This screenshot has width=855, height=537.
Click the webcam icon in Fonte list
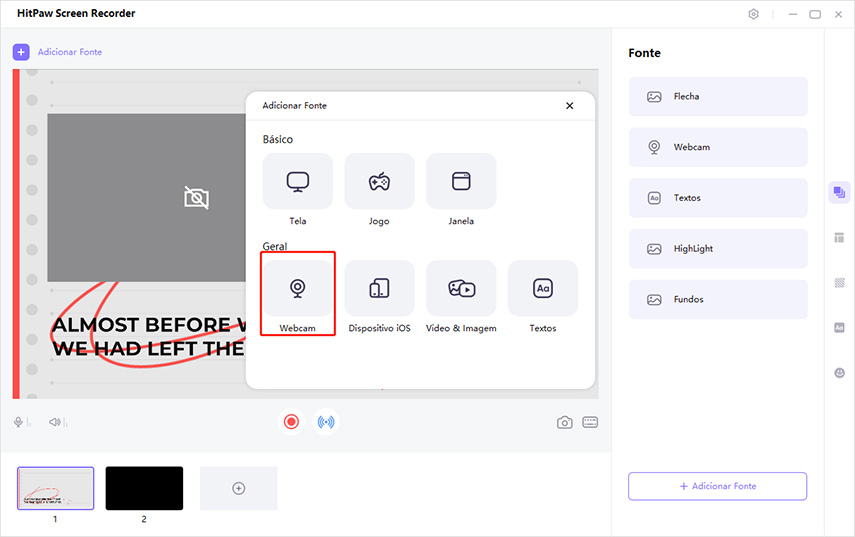pyautogui.click(x=654, y=147)
